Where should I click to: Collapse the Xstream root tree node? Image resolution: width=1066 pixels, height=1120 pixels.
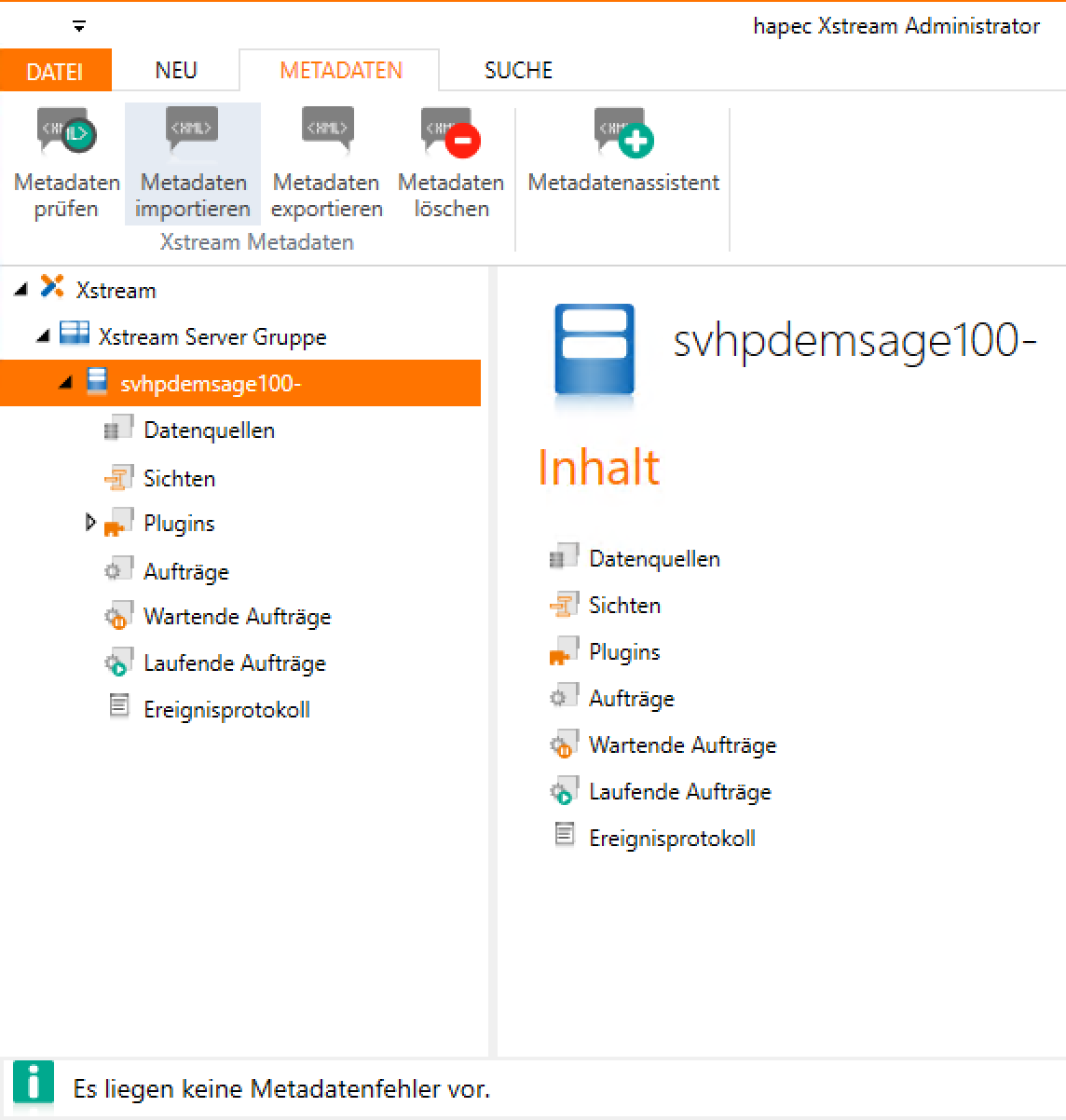tap(21, 291)
